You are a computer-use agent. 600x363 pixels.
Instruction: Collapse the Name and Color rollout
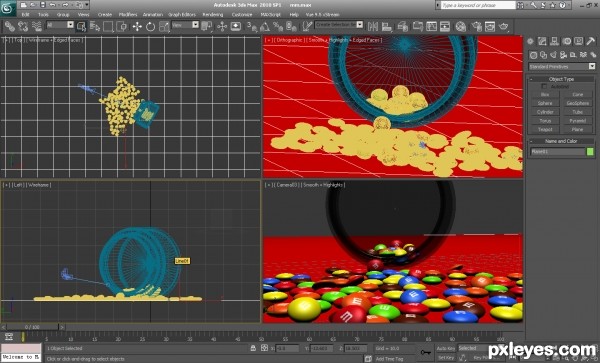tap(561, 141)
